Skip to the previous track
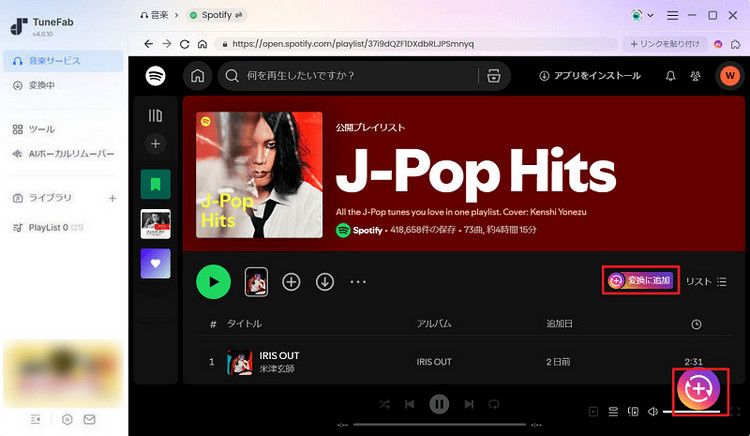Image resolution: width=750 pixels, height=436 pixels. [410, 404]
